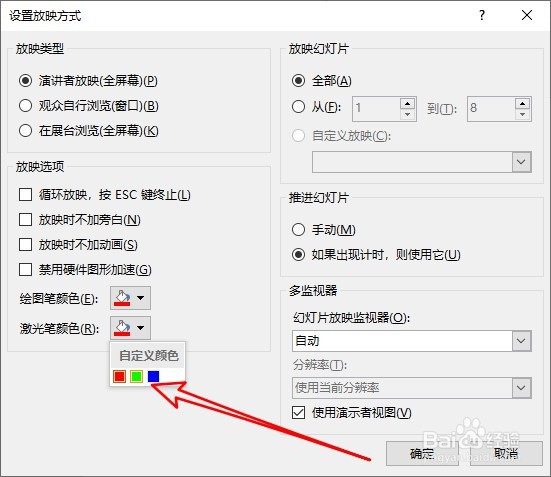Viewport: 551px width, 477px height.
Task: Open 激光笔颜色 laser color dropdown
Action: click(130, 328)
